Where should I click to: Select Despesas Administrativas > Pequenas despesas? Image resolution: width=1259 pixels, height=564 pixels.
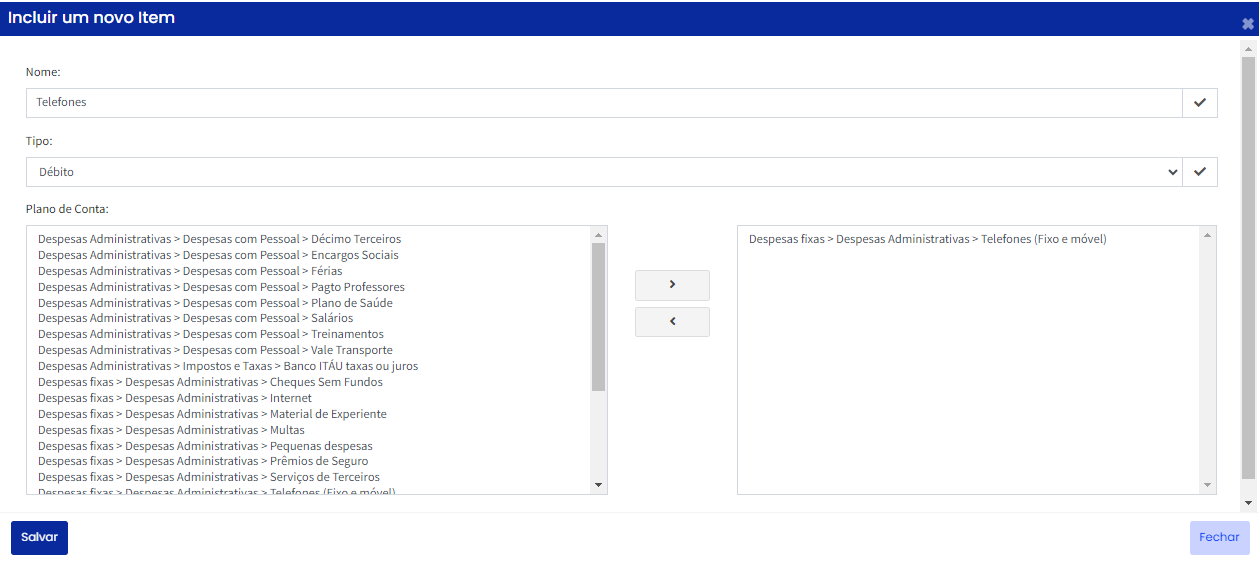(205, 446)
